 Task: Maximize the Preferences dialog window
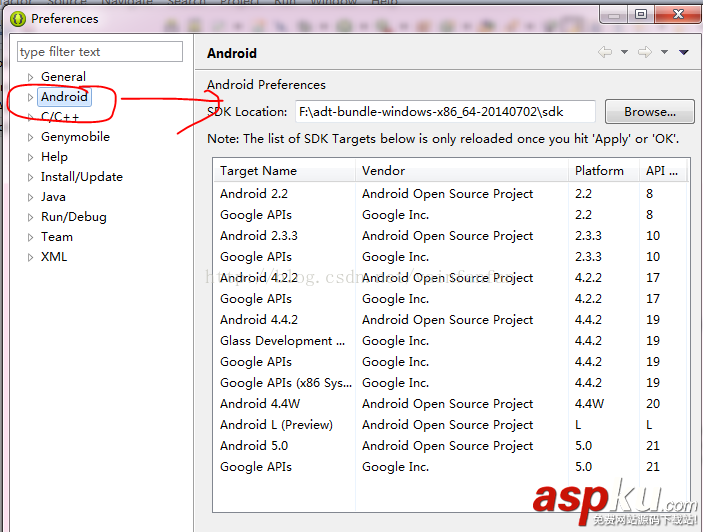click(x=641, y=14)
